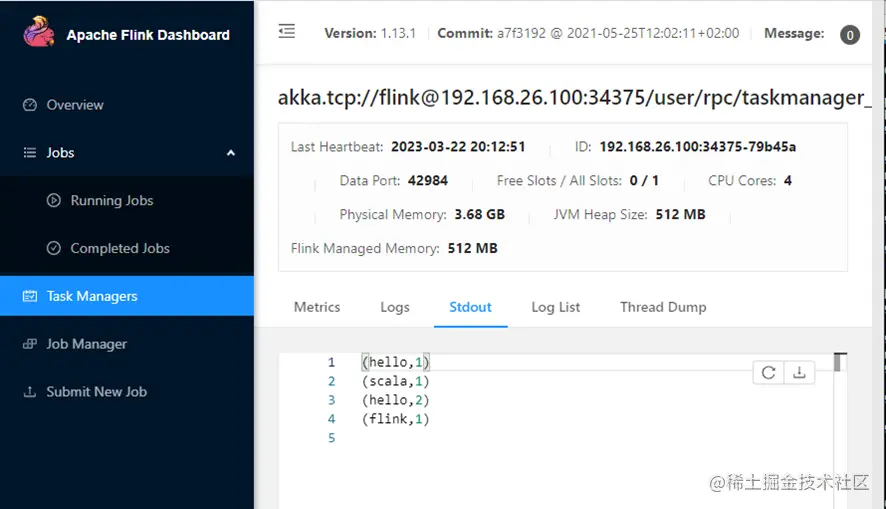This screenshot has width=886, height=509.
Task: Click the Overview dashboard icon
Action: point(30,105)
